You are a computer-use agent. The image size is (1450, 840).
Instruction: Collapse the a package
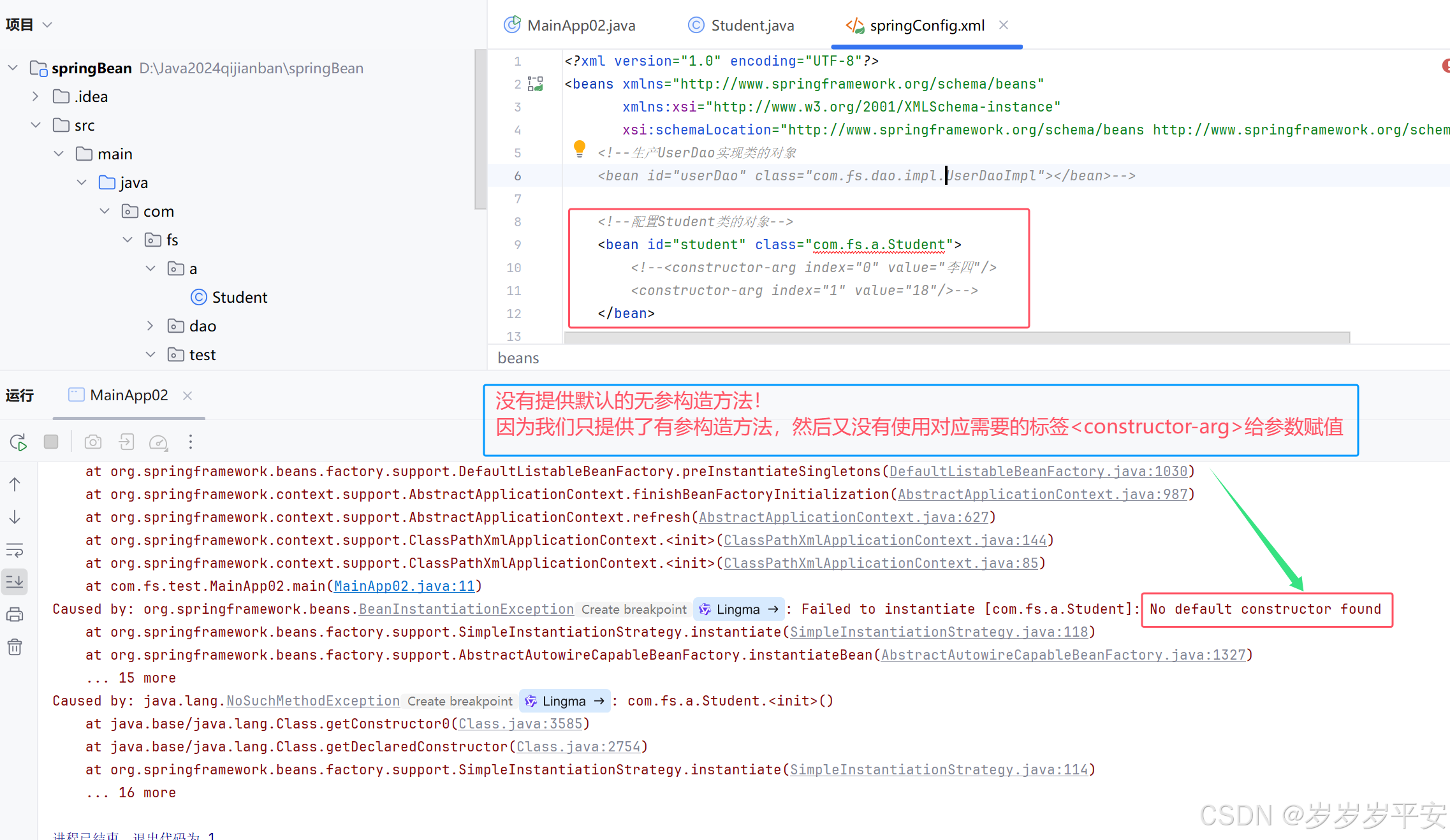pos(150,268)
